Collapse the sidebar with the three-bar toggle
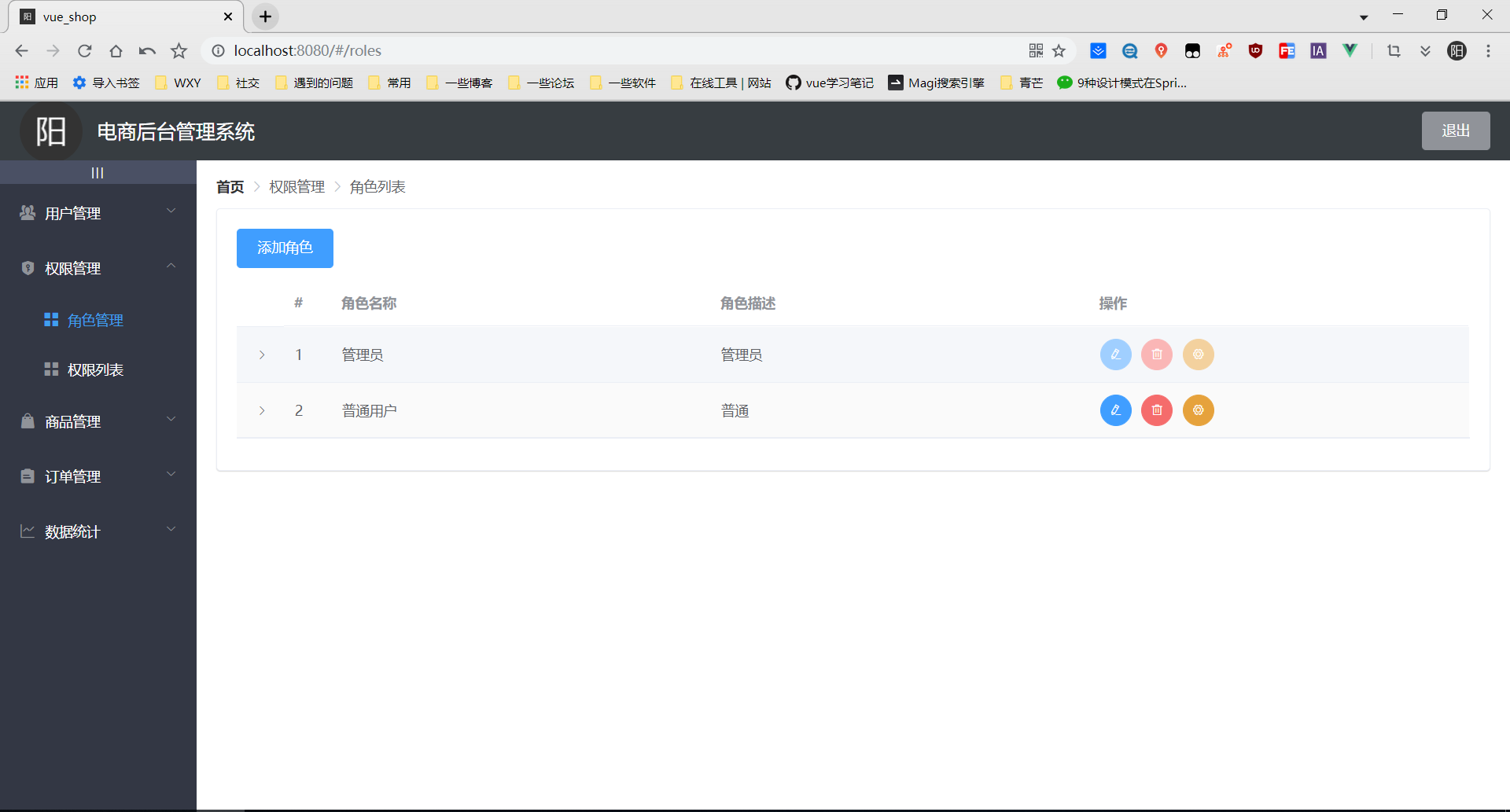 pyautogui.click(x=98, y=173)
